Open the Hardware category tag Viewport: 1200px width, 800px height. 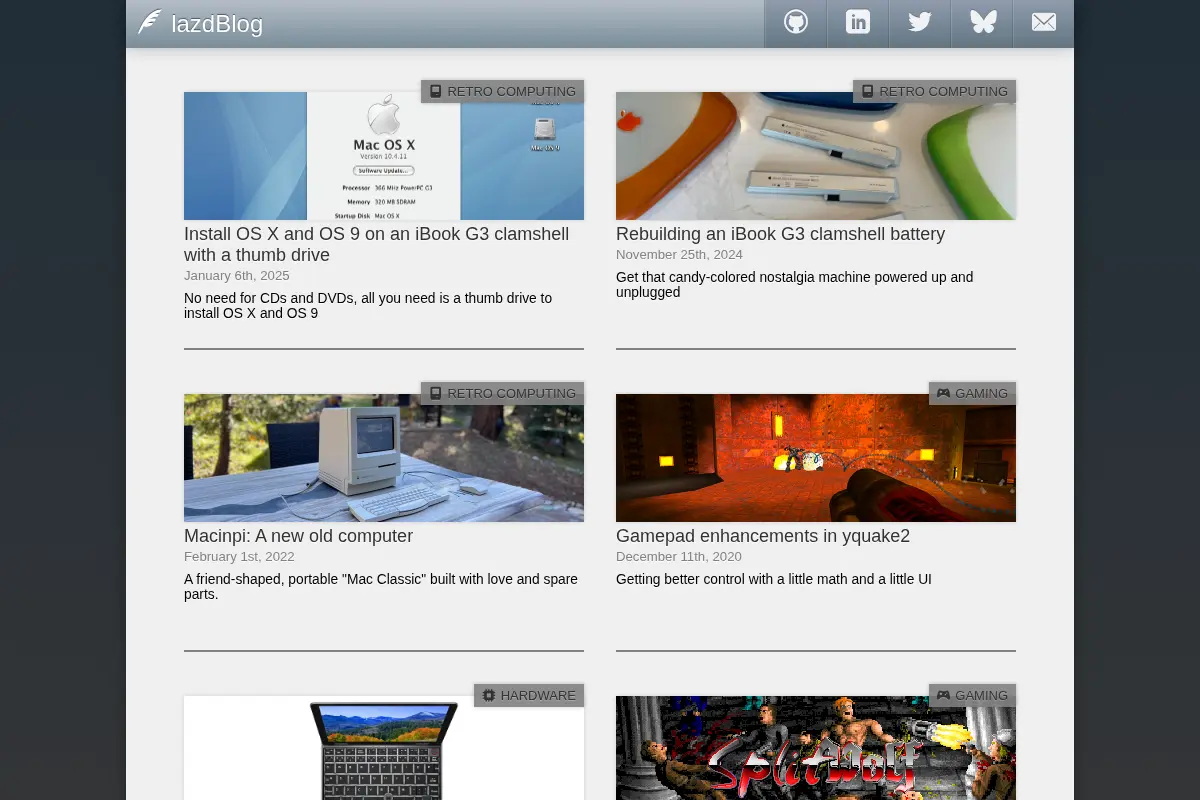[x=529, y=695]
